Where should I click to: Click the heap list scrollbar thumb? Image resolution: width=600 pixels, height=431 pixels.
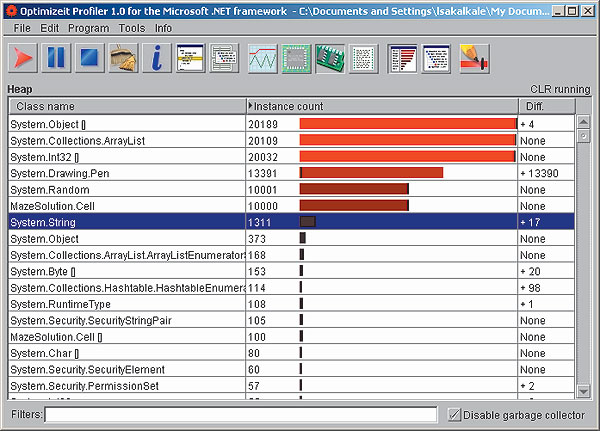[x=583, y=136]
